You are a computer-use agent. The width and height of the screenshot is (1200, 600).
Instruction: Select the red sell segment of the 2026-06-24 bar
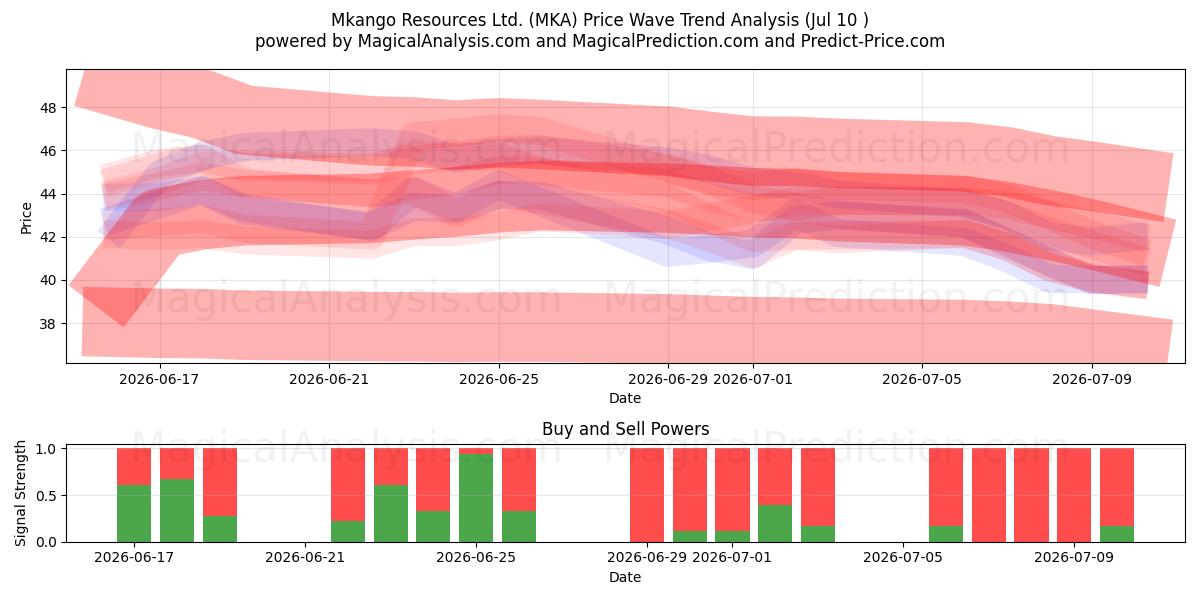pyautogui.click(x=433, y=480)
